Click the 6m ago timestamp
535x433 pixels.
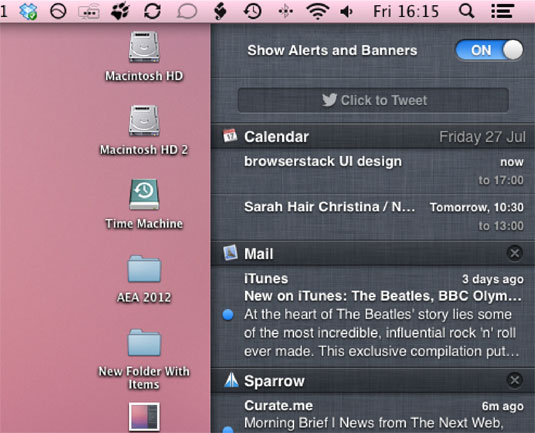point(503,406)
